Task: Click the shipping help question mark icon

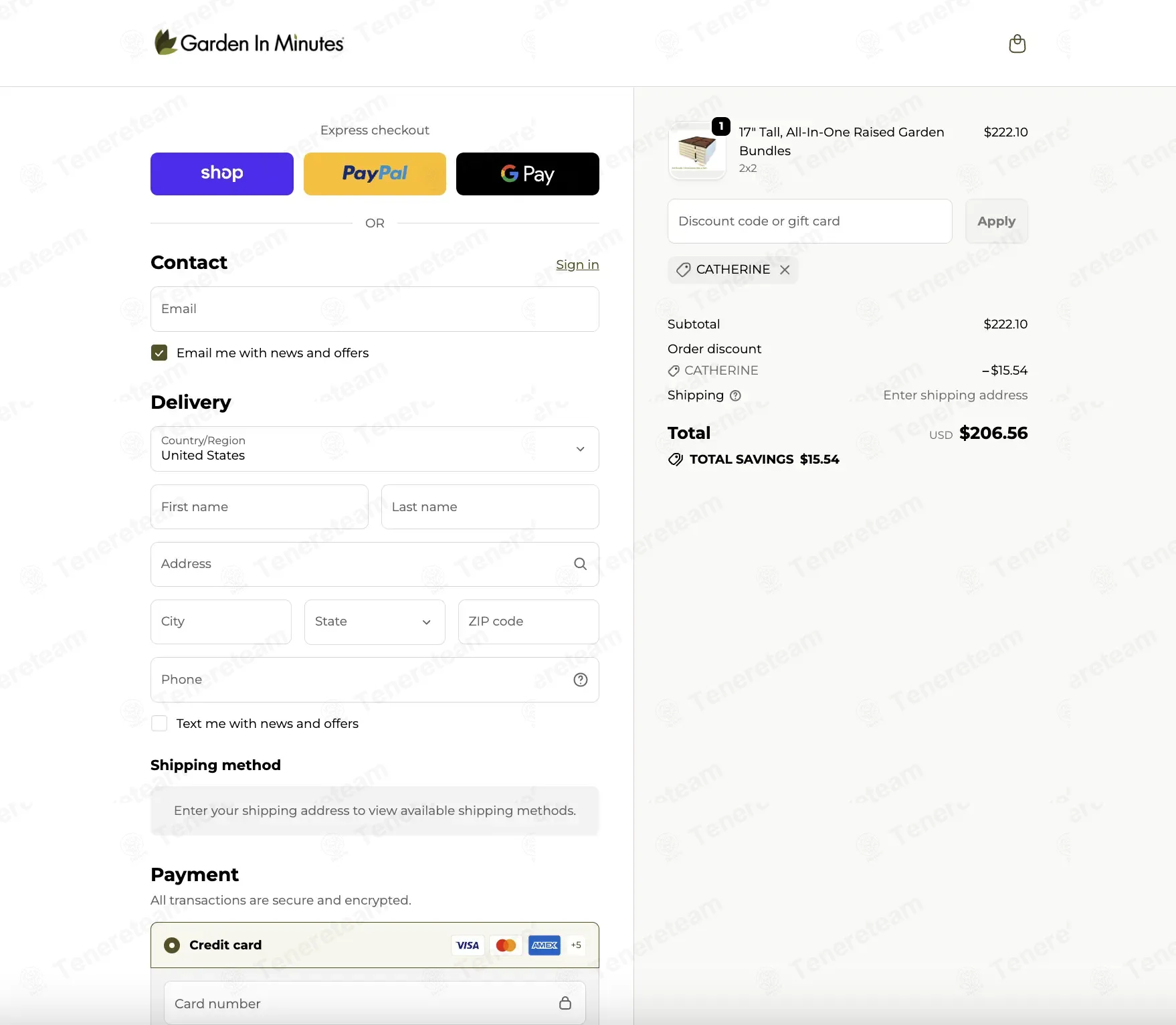Action: [735, 395]
